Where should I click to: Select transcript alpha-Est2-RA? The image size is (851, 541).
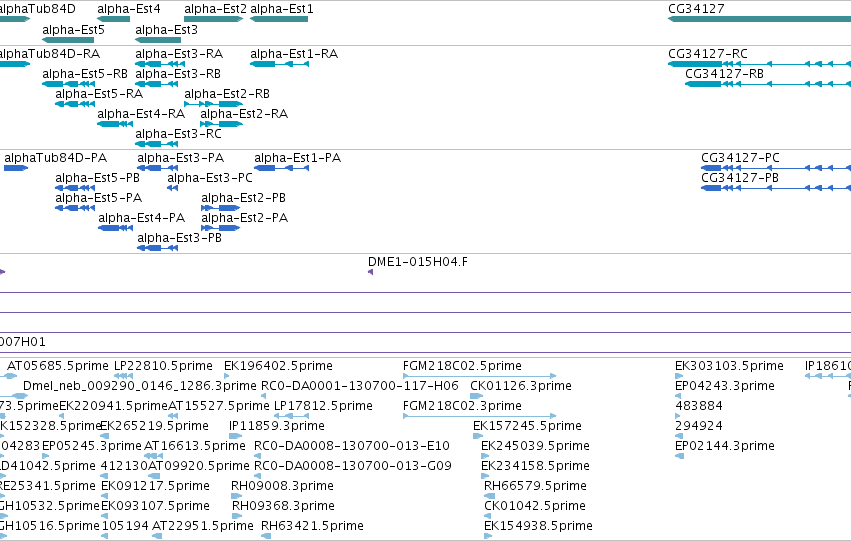[221, 124]
